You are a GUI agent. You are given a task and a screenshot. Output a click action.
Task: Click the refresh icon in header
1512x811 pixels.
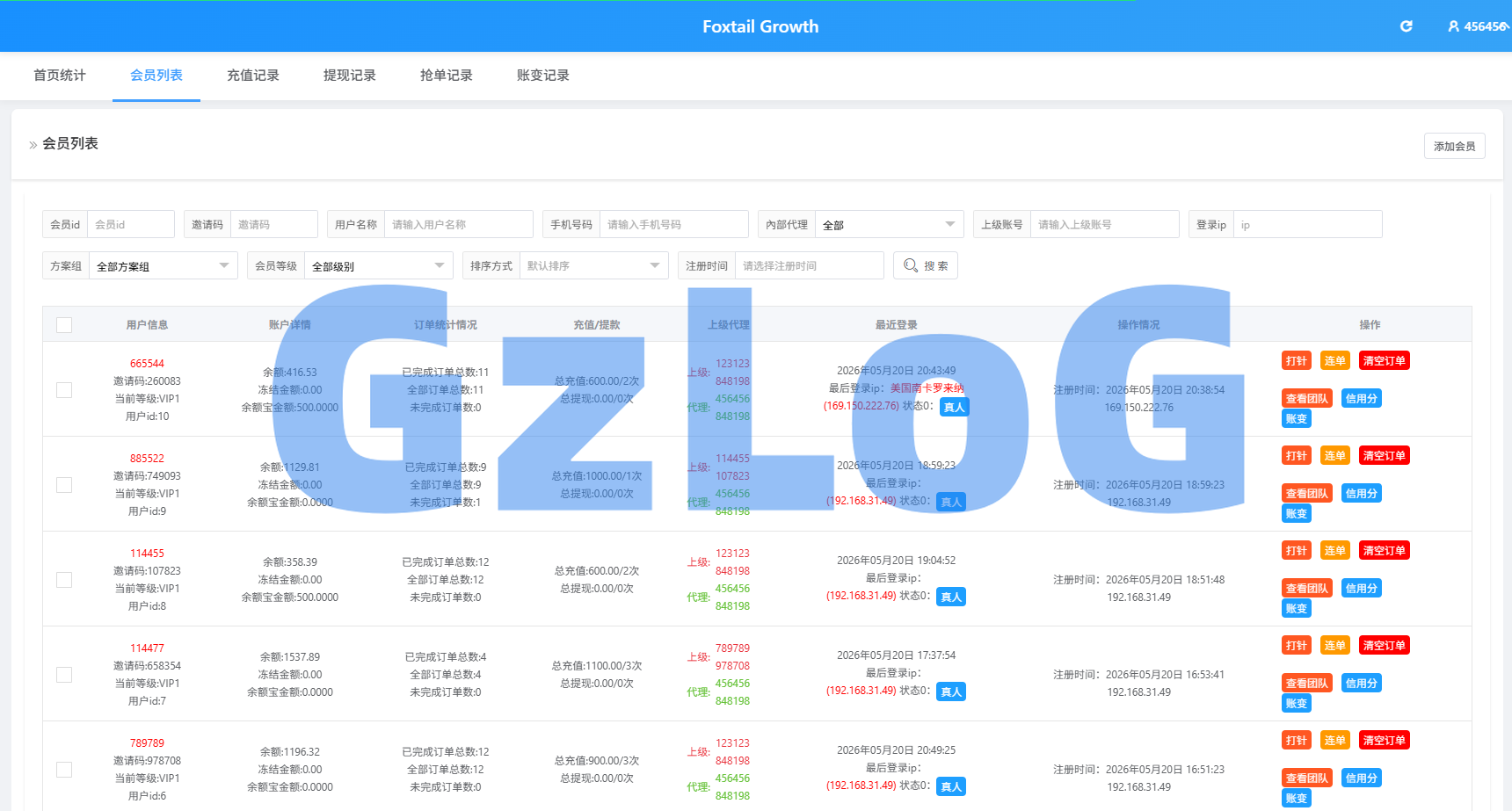coord(1407,26)
